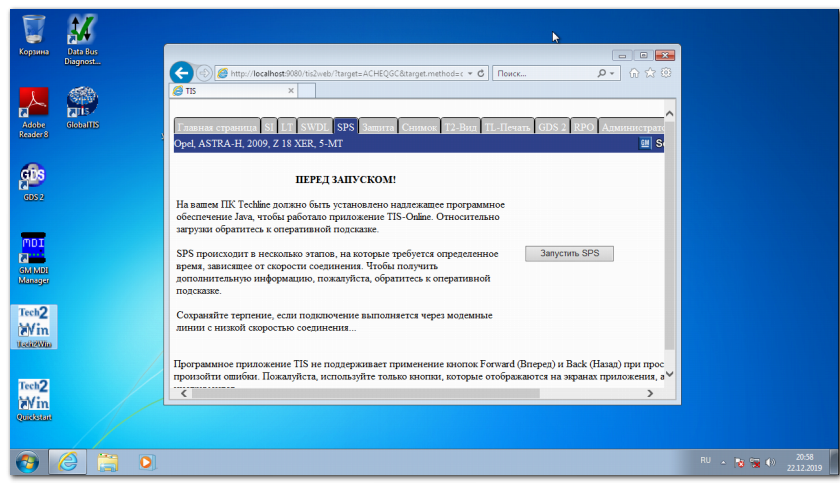Screen dimensions: 840x487
Task: Expand the address bar URL dropdown
Action: (470, 73)
